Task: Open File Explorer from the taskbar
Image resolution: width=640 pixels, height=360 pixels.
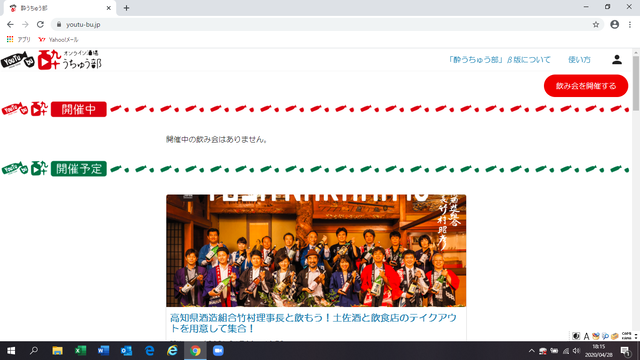Action: click(x=57, y=351)
